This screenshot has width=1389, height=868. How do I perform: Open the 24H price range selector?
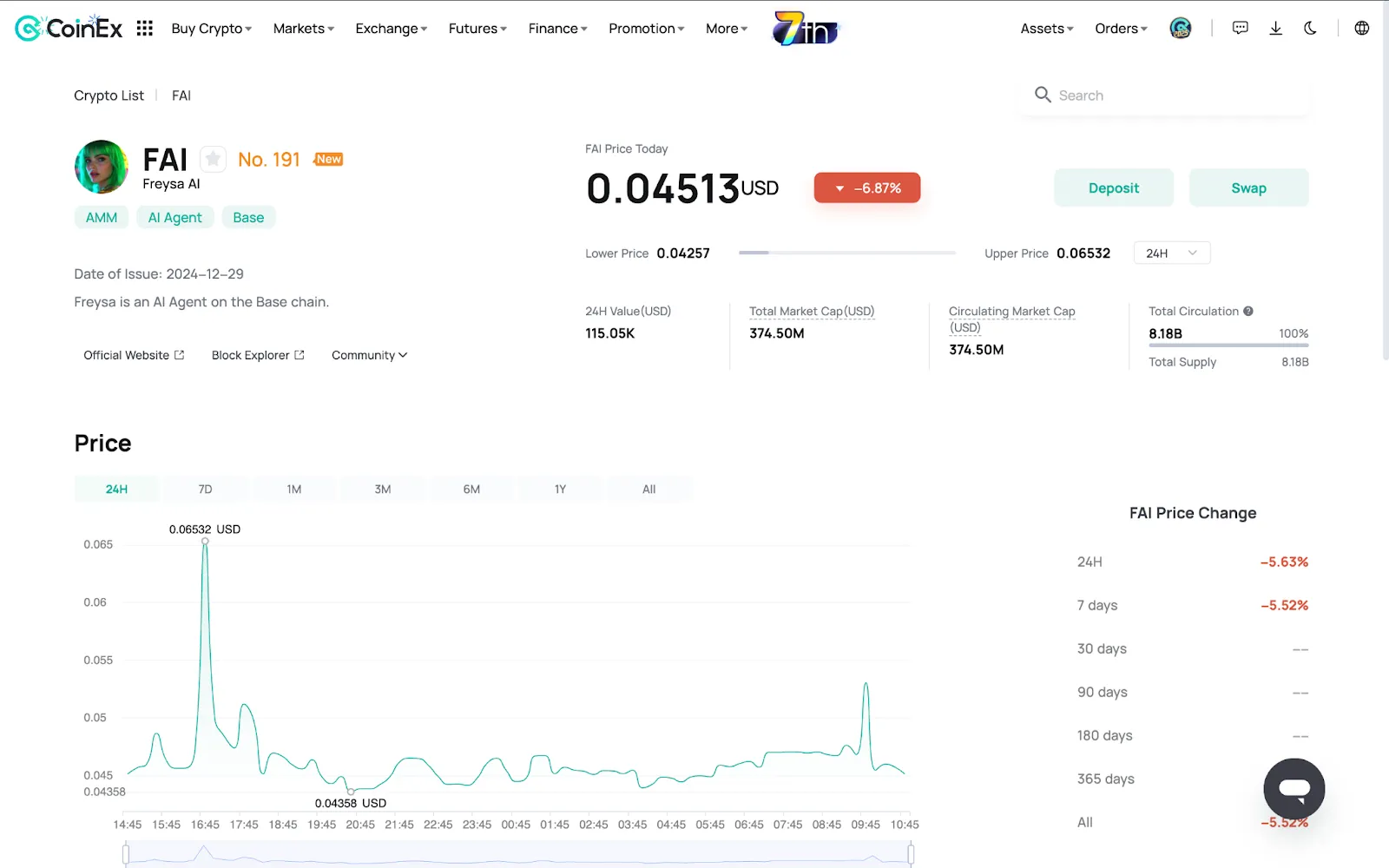(x=1172, y=253)
